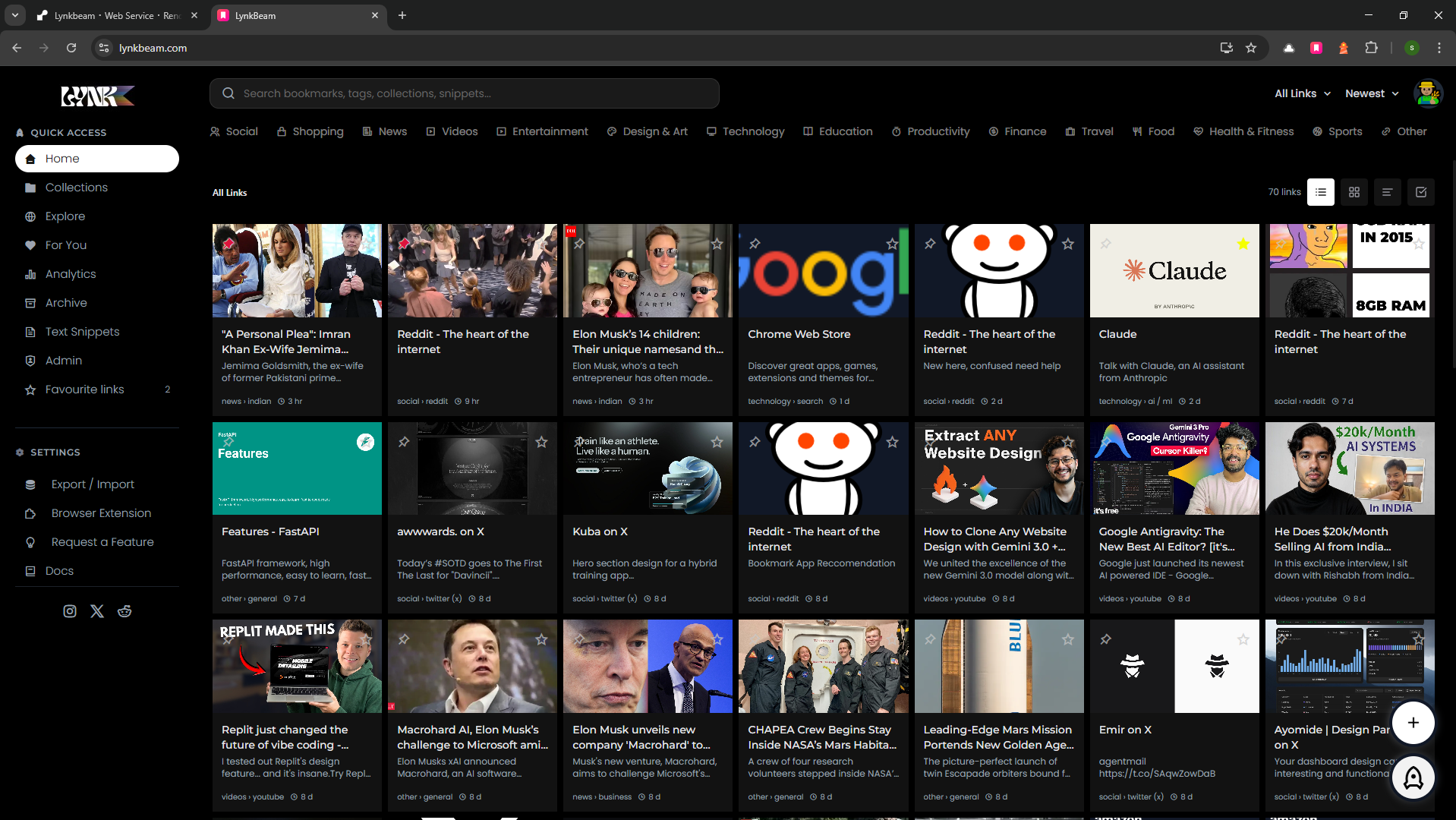Open the Explore sidebar item

[x=97, y=216]
